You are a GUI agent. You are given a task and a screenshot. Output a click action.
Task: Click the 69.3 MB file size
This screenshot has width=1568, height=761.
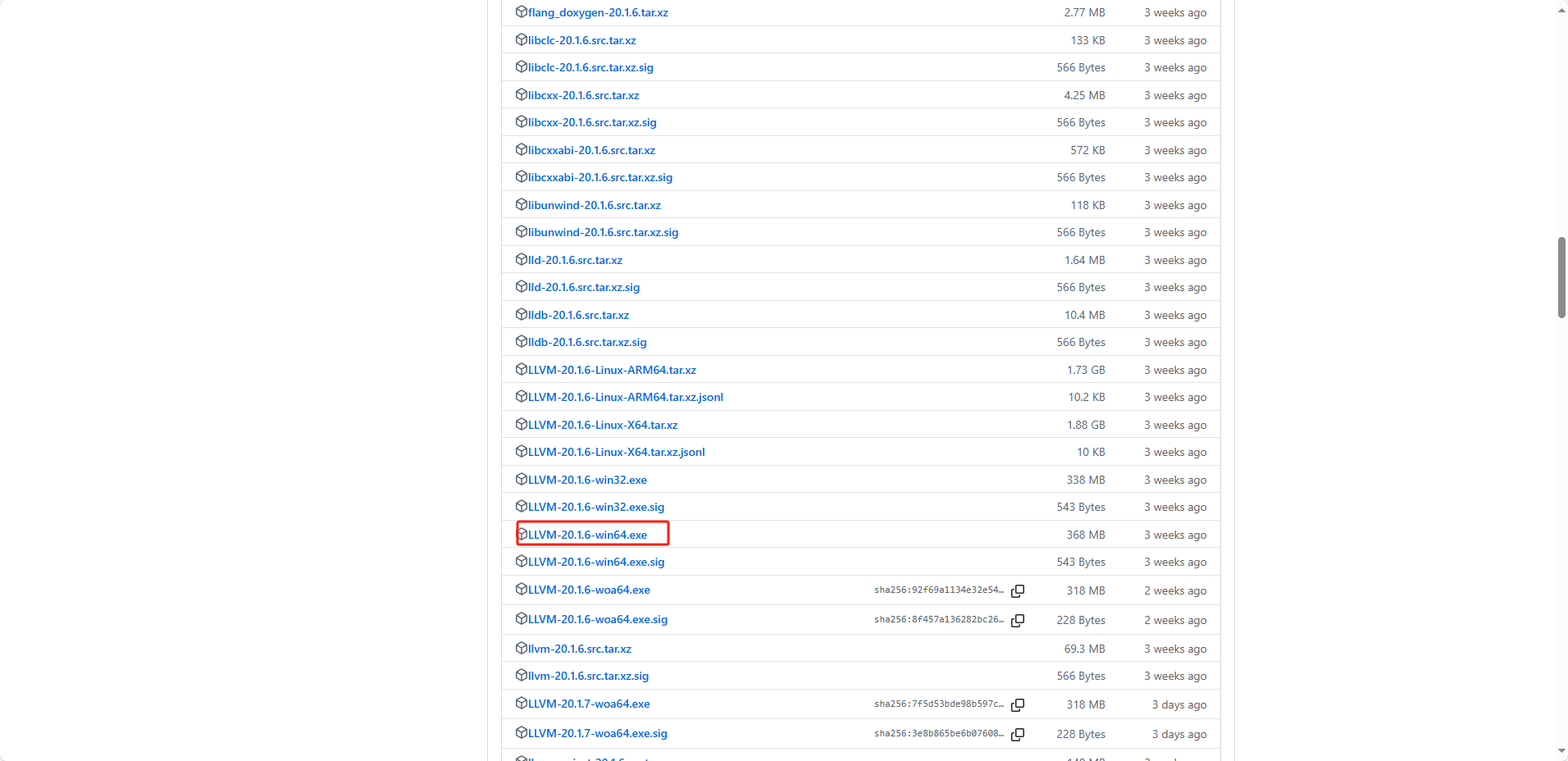(x=1084, y=649)
